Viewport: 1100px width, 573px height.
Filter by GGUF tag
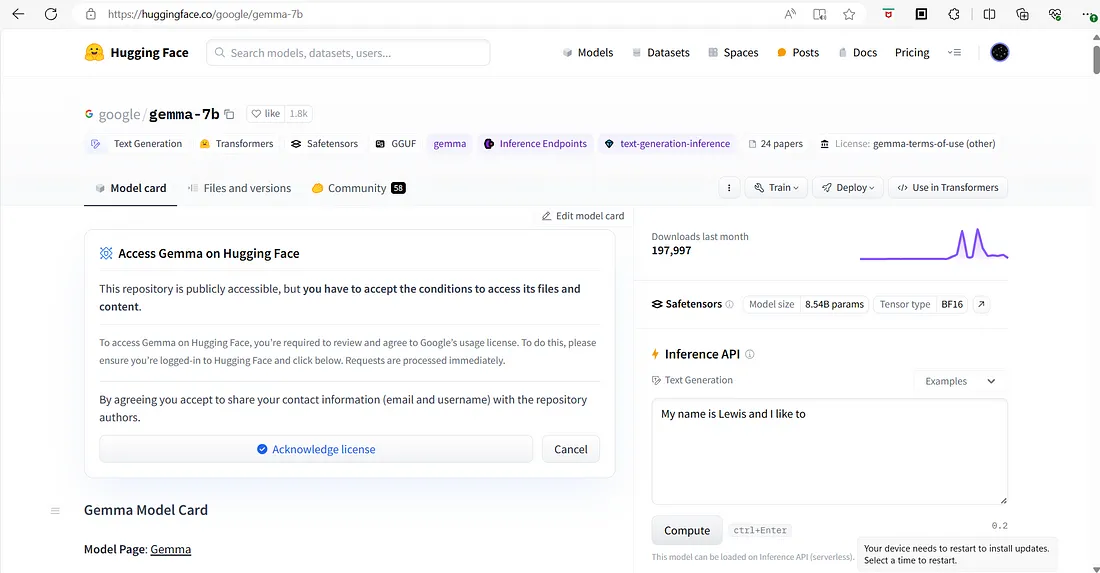pyautogui.click(x=396, y=144)
